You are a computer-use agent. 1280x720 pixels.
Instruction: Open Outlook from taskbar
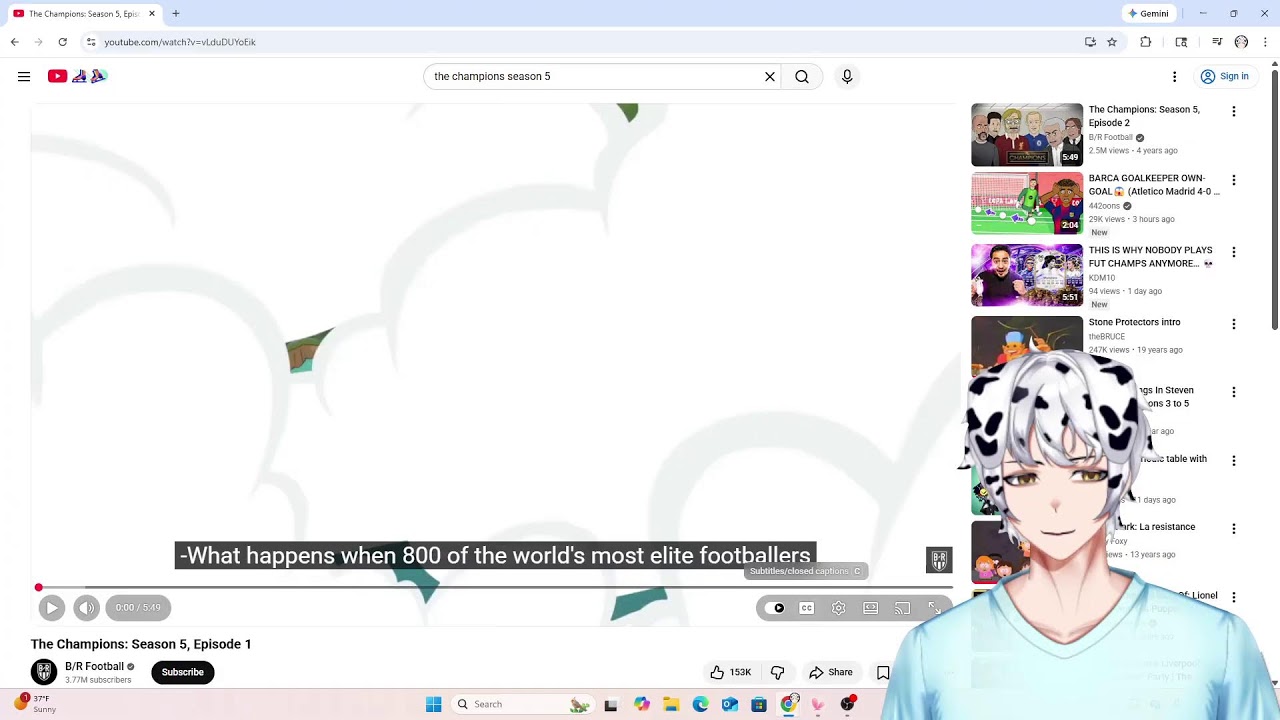730,704
